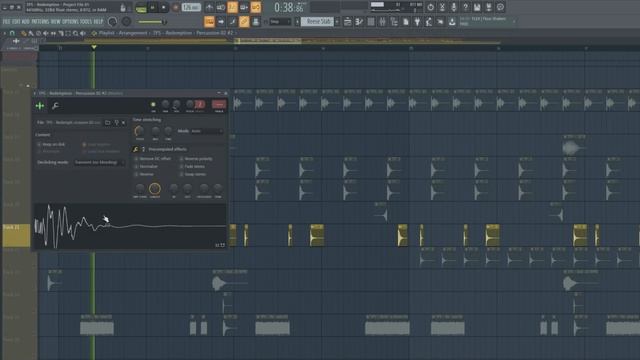Image resolution: width=640 pixels, height=360 pixels.
Task: Open the plugin picker plug icon
Action: [417, 22]
